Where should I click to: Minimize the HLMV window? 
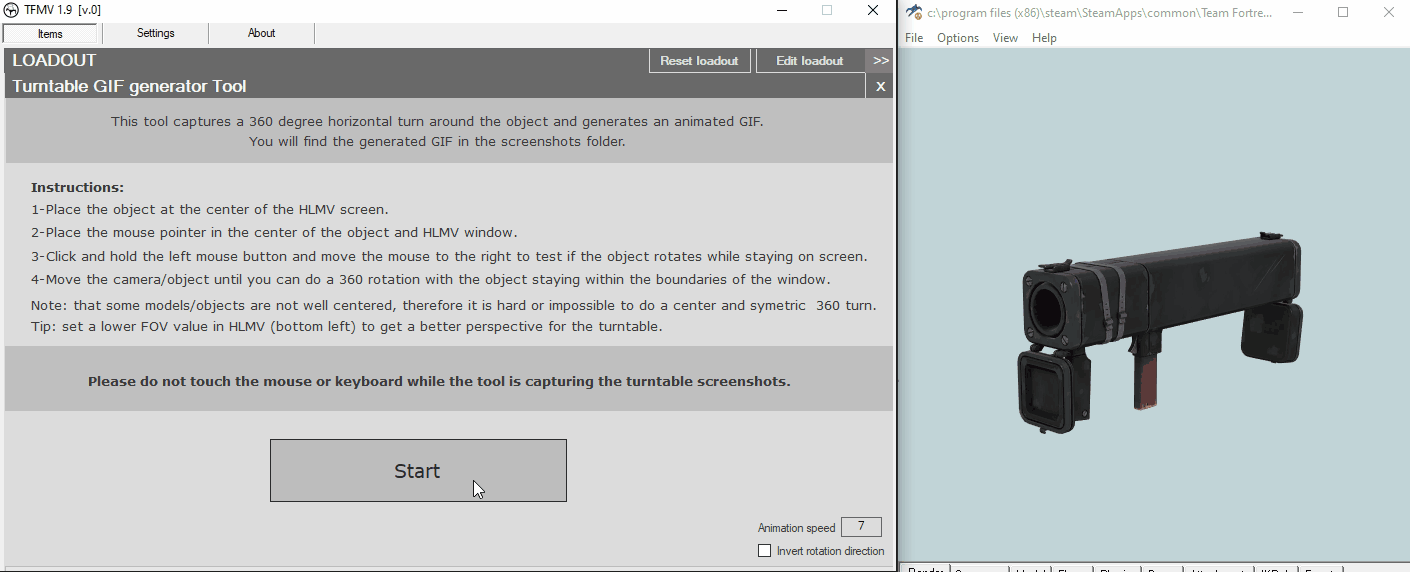[1297, 12]
